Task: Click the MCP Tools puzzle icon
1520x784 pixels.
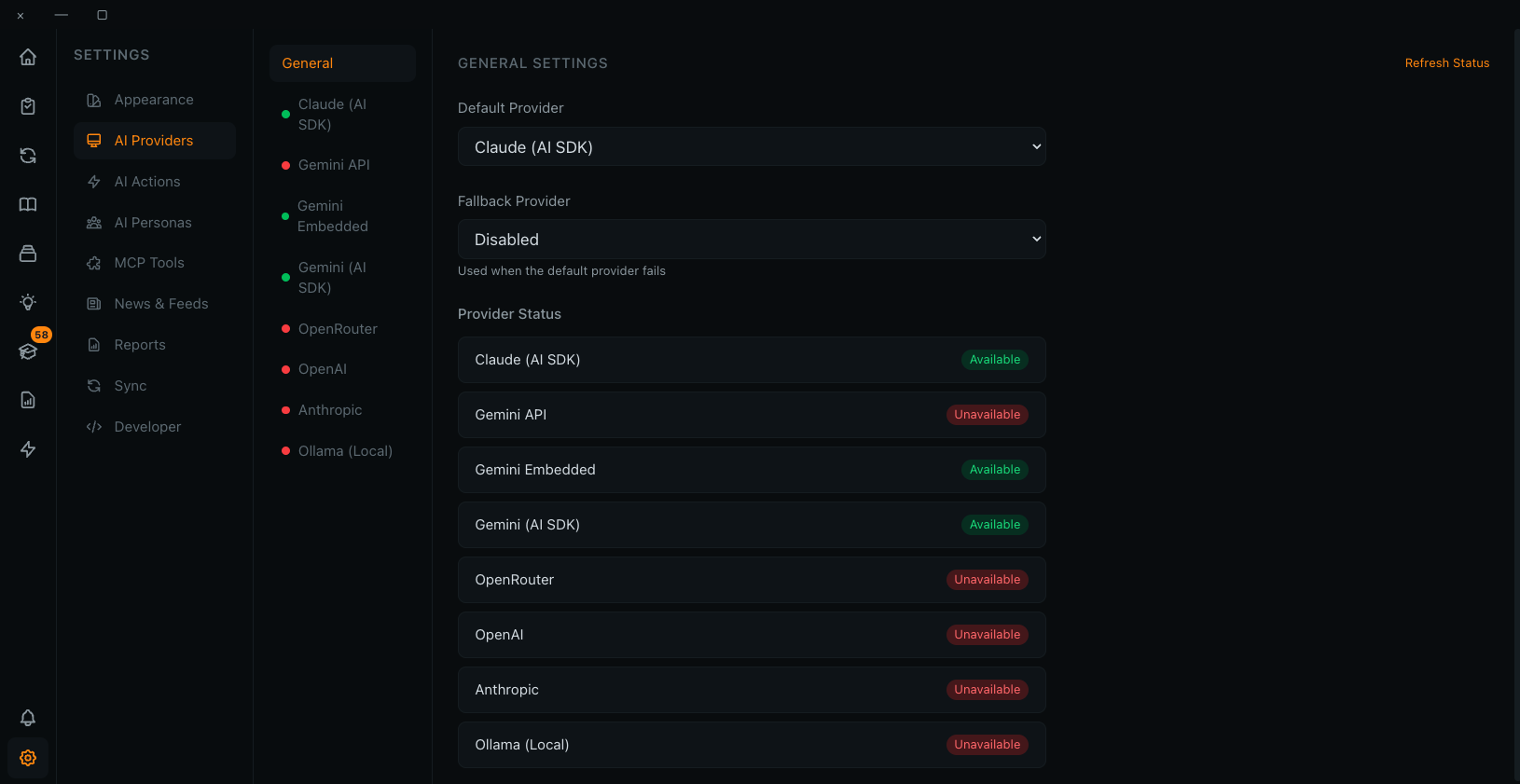Action: pos(94,263)
